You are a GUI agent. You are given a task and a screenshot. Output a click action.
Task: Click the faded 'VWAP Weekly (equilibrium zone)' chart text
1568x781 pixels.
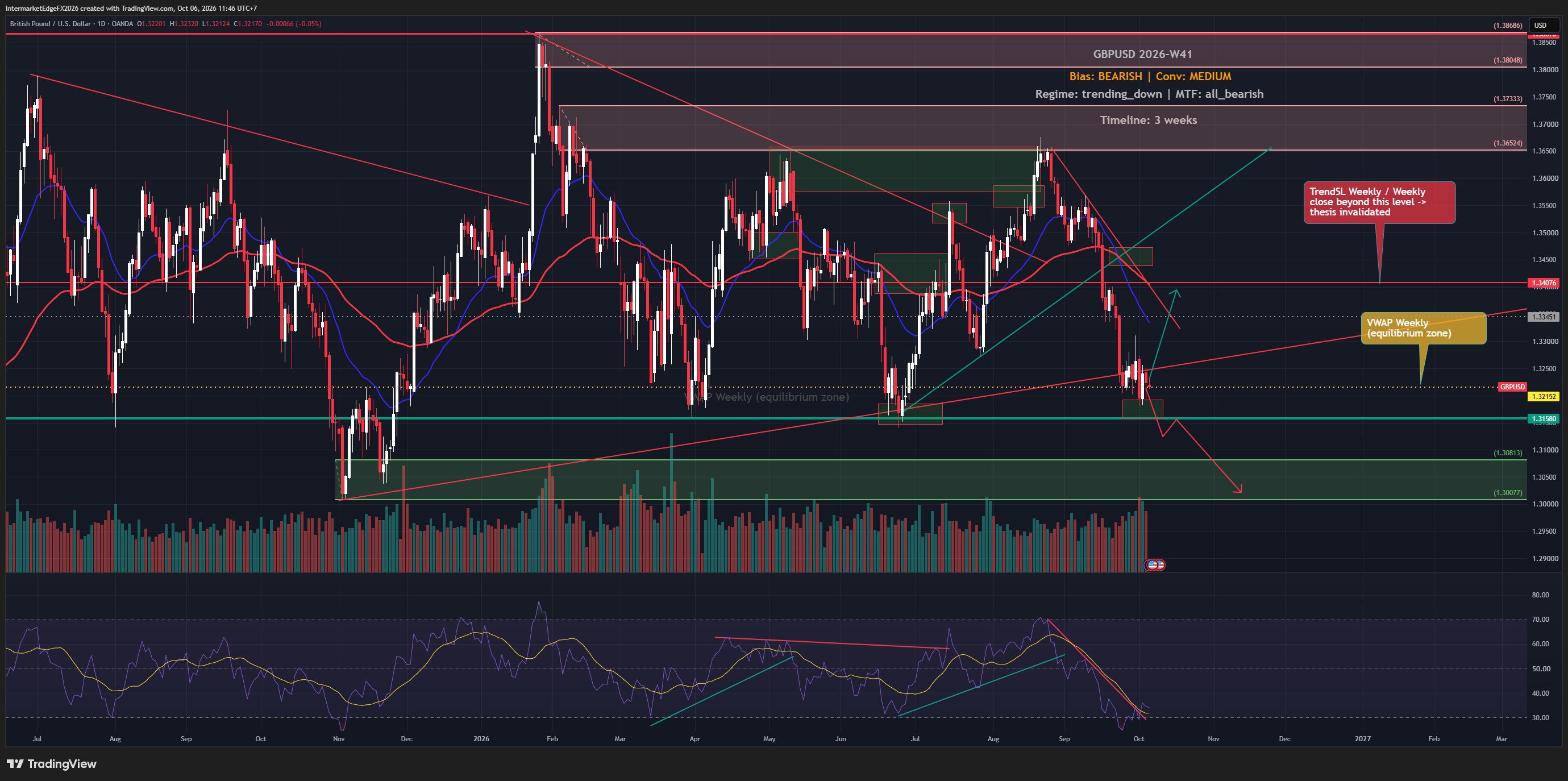point(767,397)
